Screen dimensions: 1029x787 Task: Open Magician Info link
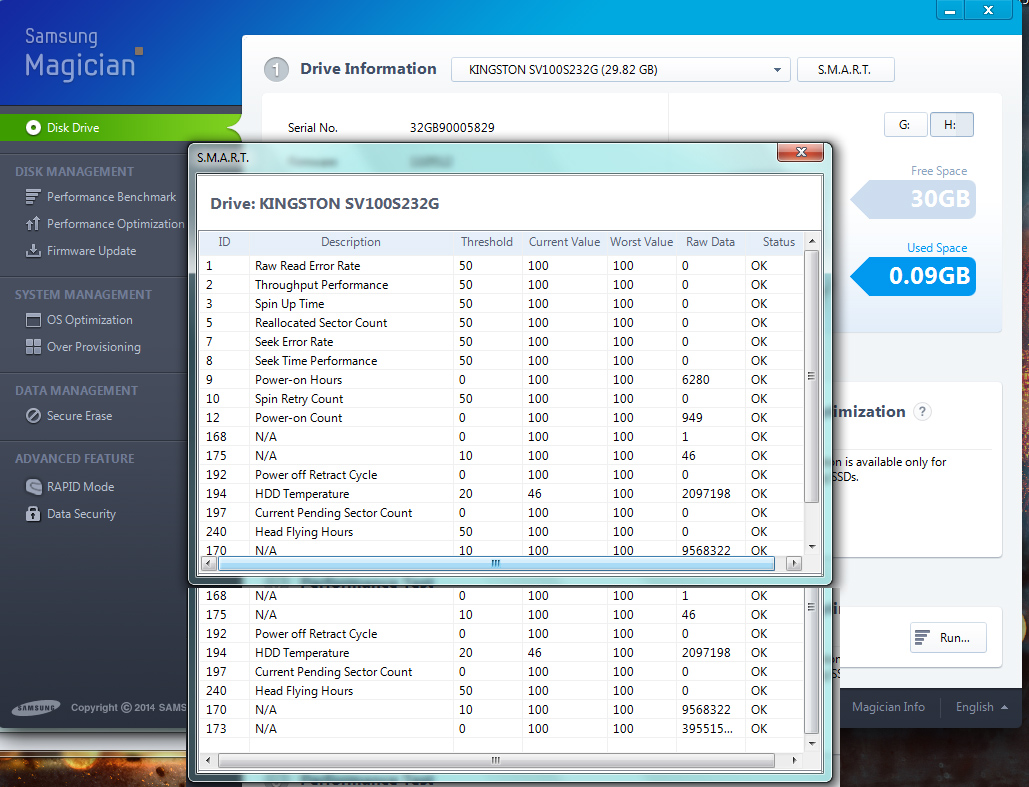(x=889, y=707)
